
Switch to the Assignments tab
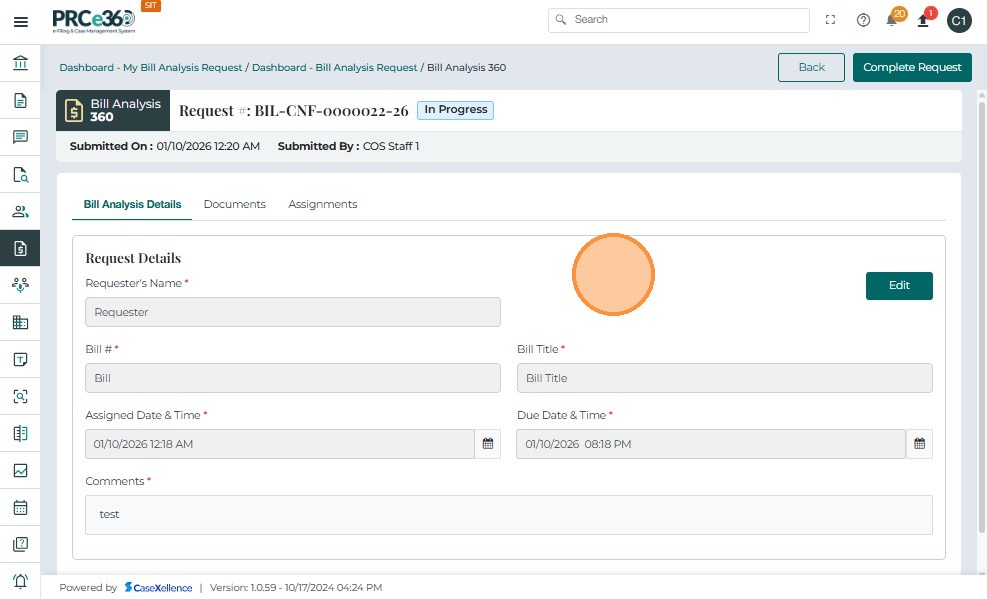pos(322,204)
